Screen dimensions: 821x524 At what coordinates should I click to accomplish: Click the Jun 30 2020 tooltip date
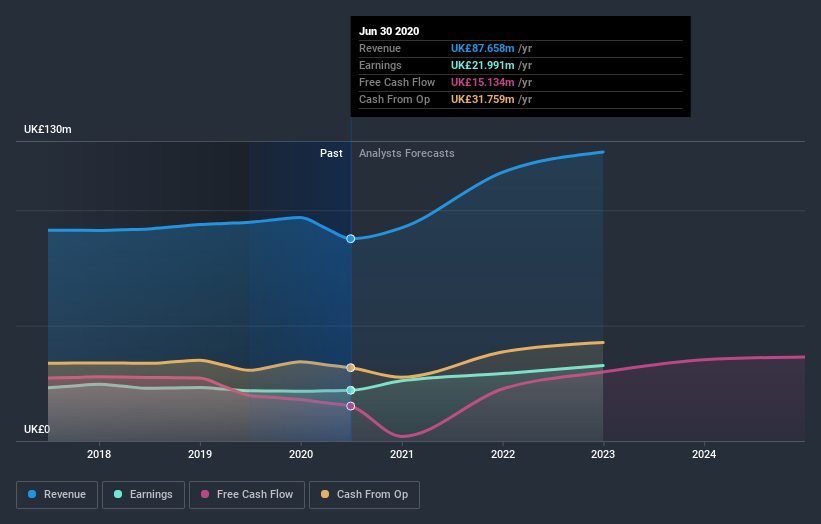coord(389,31)
